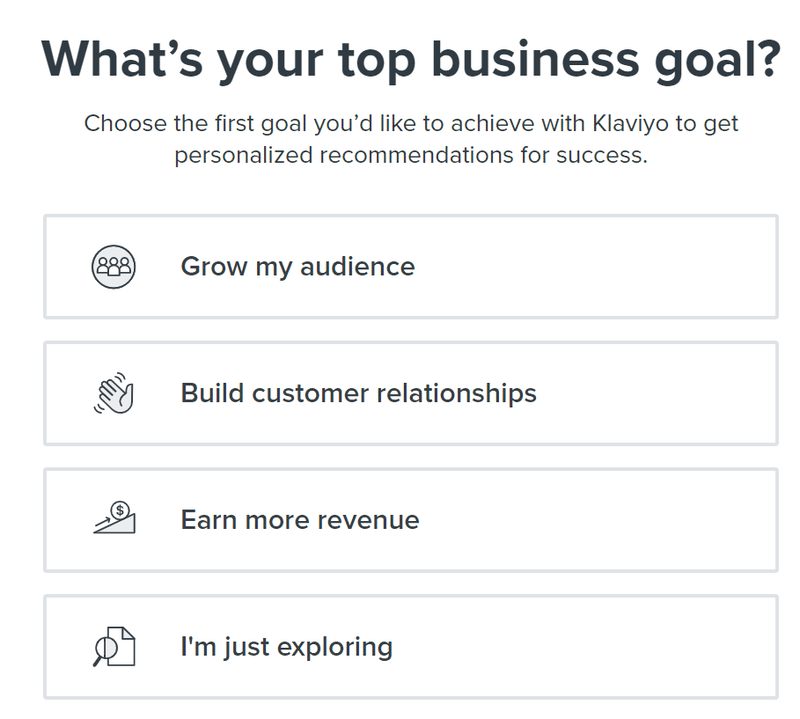Click the "Grow my audience" label text

tap(298, 267)
